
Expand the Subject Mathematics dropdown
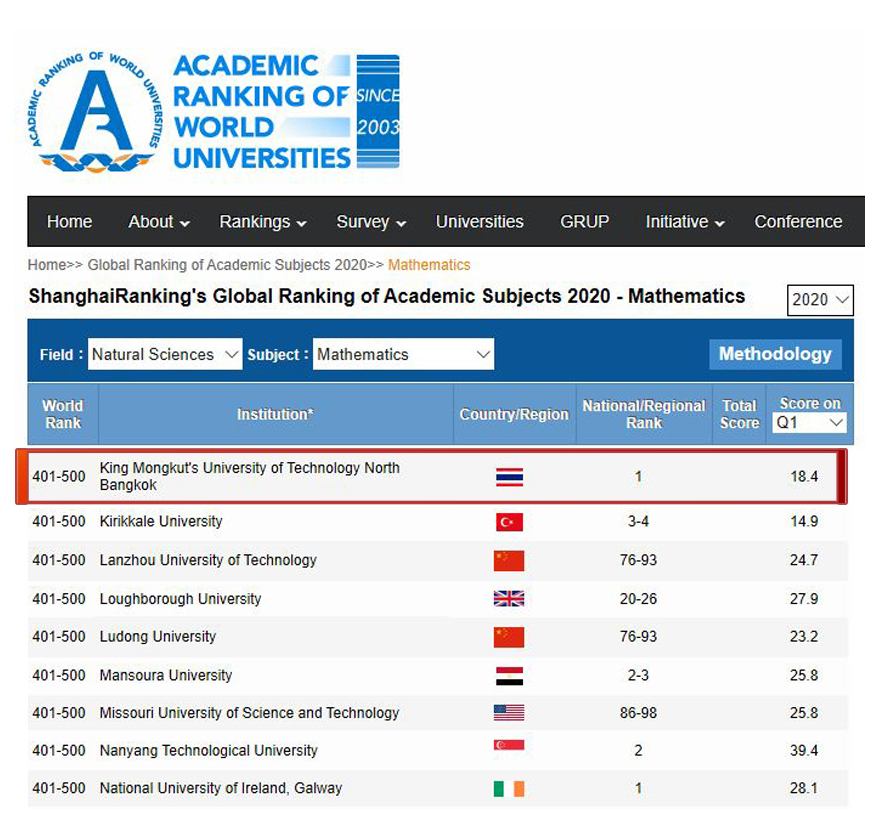[403, 354]
